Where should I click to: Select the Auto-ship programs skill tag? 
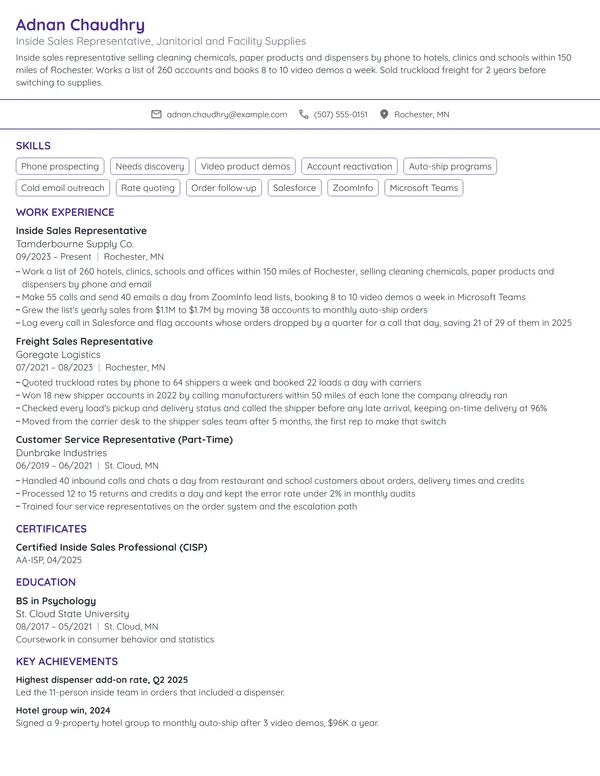point(450,166)
